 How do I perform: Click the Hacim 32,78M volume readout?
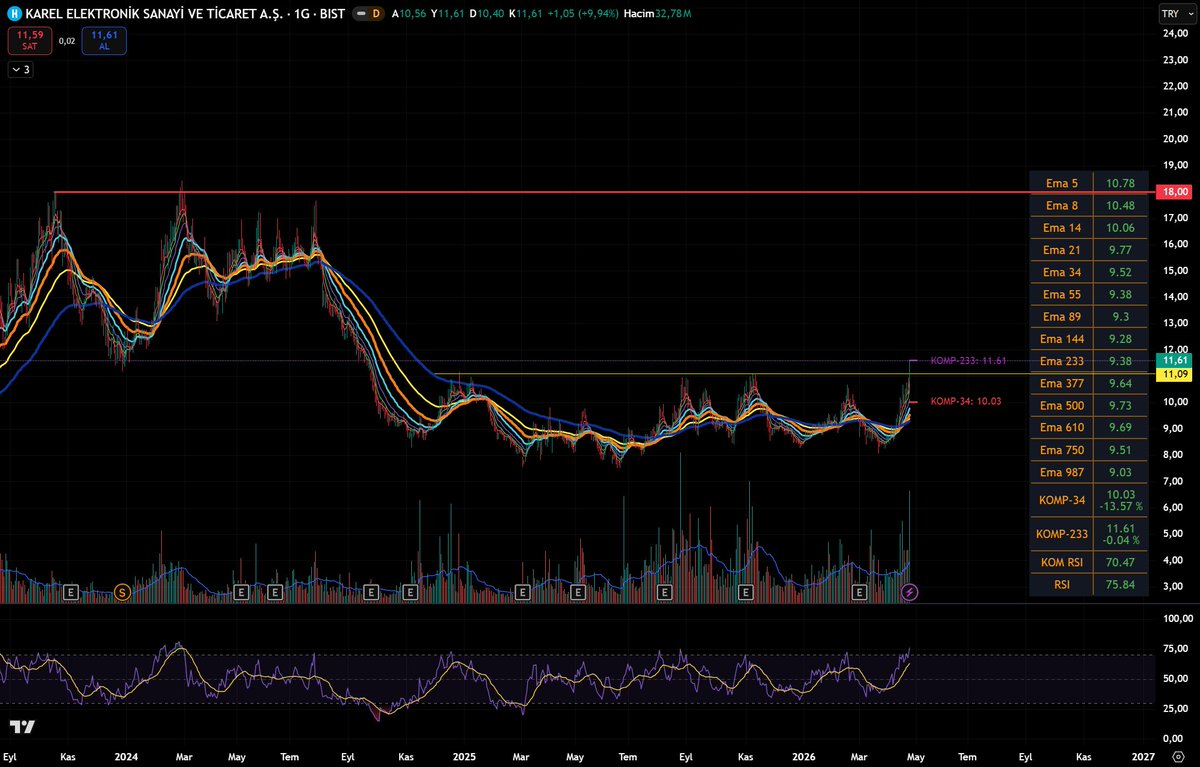[656, 13]
